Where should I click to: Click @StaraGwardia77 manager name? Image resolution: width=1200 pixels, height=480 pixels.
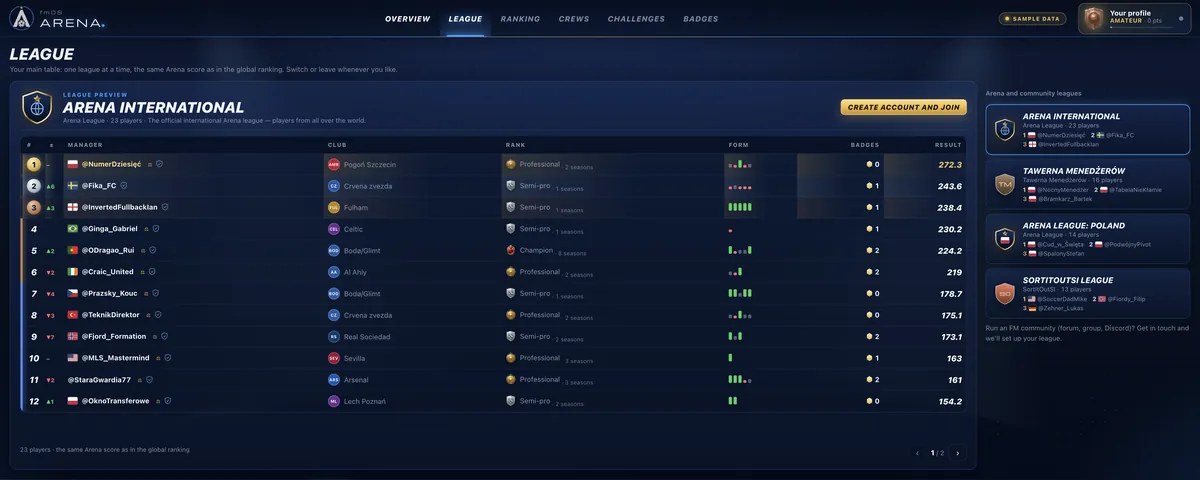click(99, 380)
